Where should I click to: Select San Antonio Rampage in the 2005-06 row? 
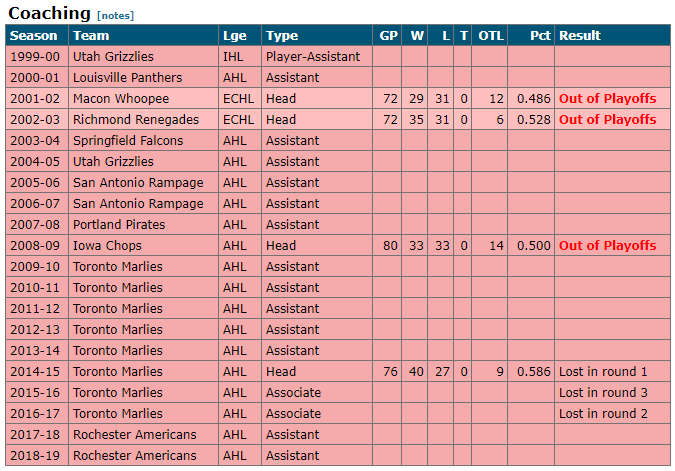pos(138,183)
